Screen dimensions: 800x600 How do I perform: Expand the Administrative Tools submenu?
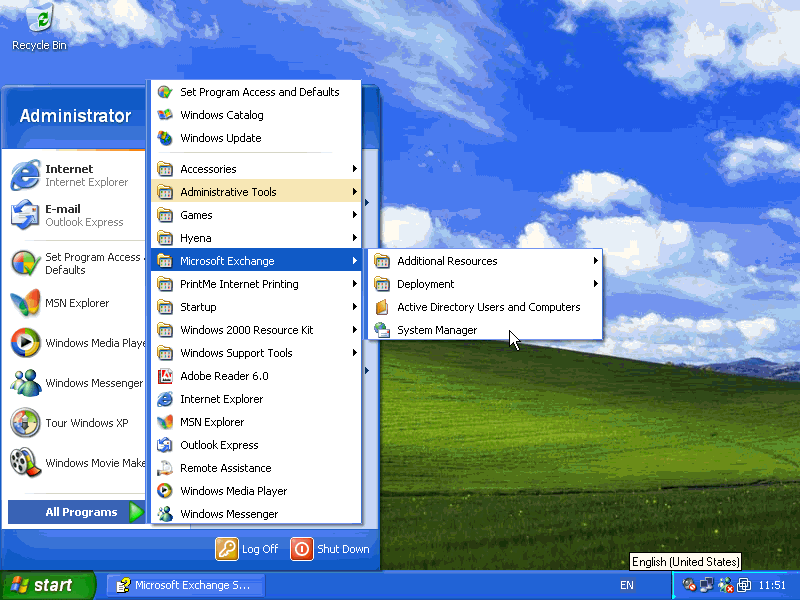tap(256, 192)
